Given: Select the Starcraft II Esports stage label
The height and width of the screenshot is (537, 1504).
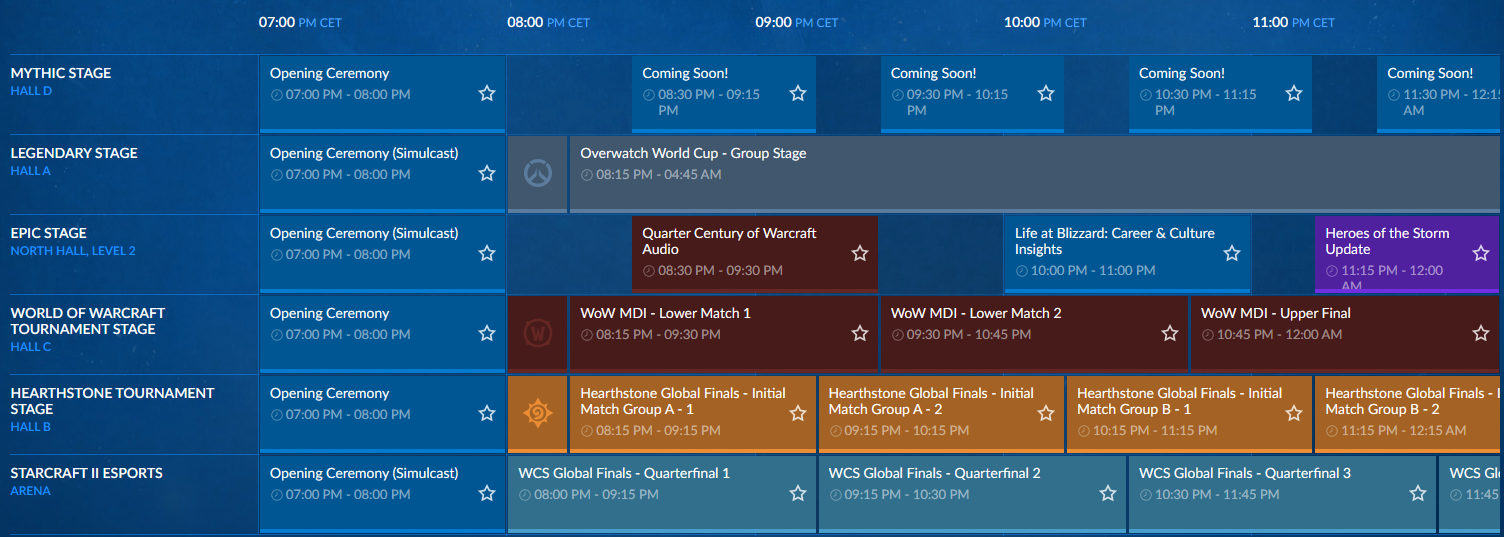Looking at the screenshot, I should point(86,473).
